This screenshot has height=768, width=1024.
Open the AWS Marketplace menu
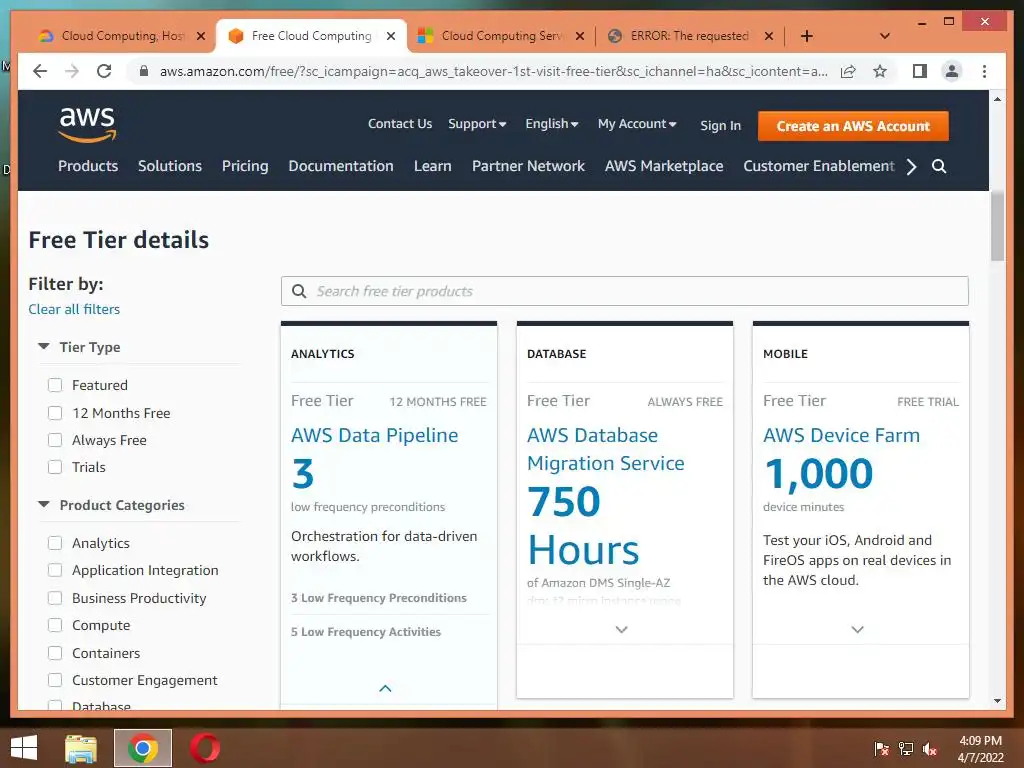(x=664, y=166)
